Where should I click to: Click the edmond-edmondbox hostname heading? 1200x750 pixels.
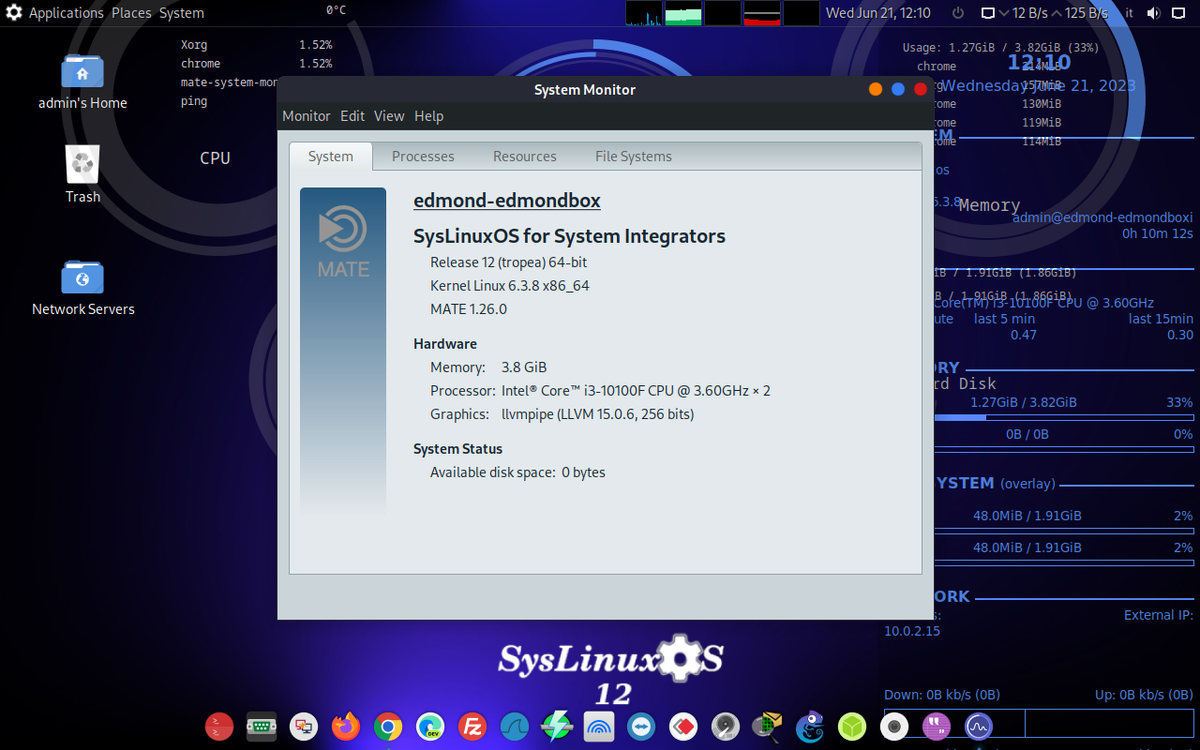click(507, 200)
